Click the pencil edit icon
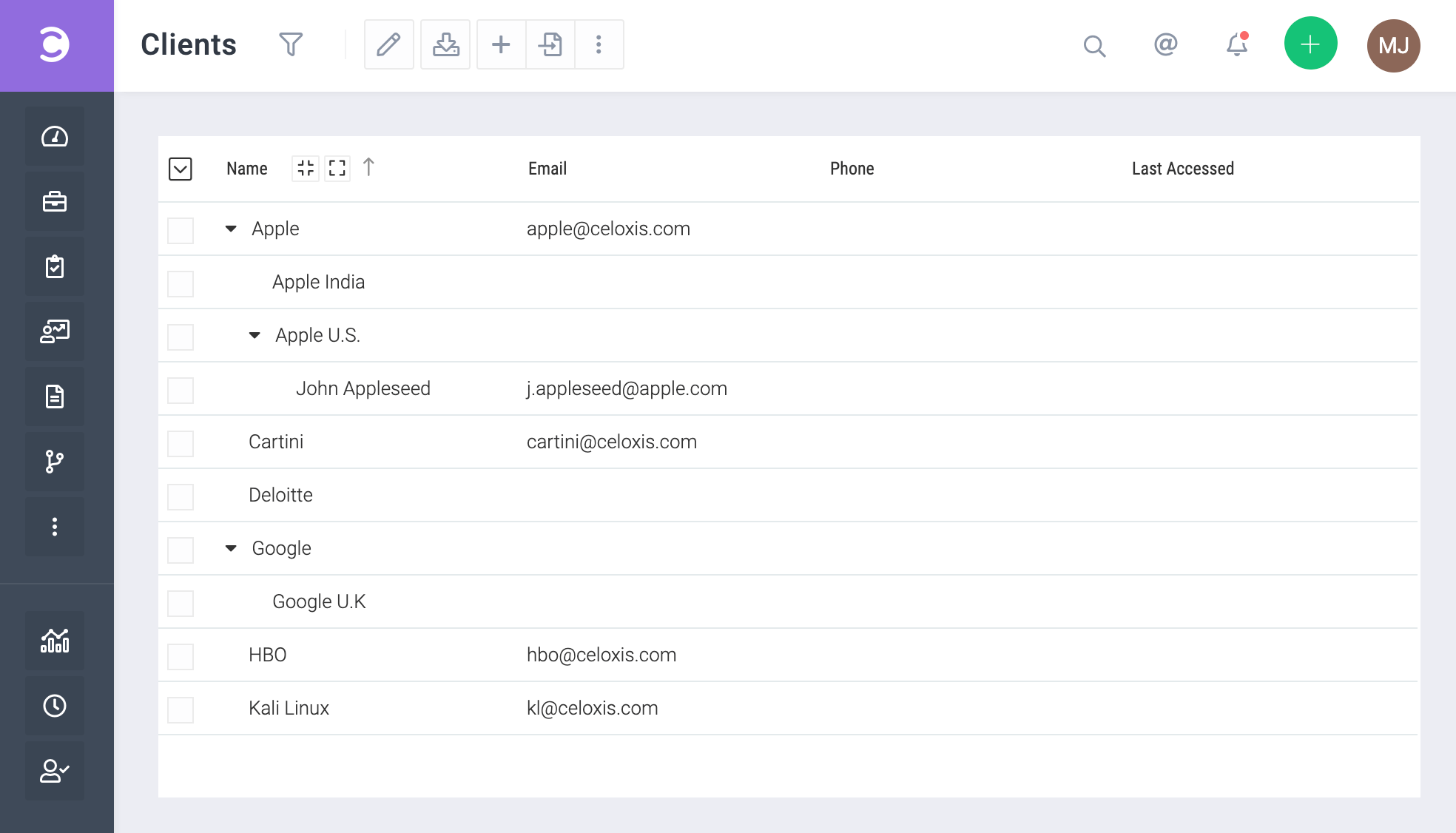 tap(389, 44)
